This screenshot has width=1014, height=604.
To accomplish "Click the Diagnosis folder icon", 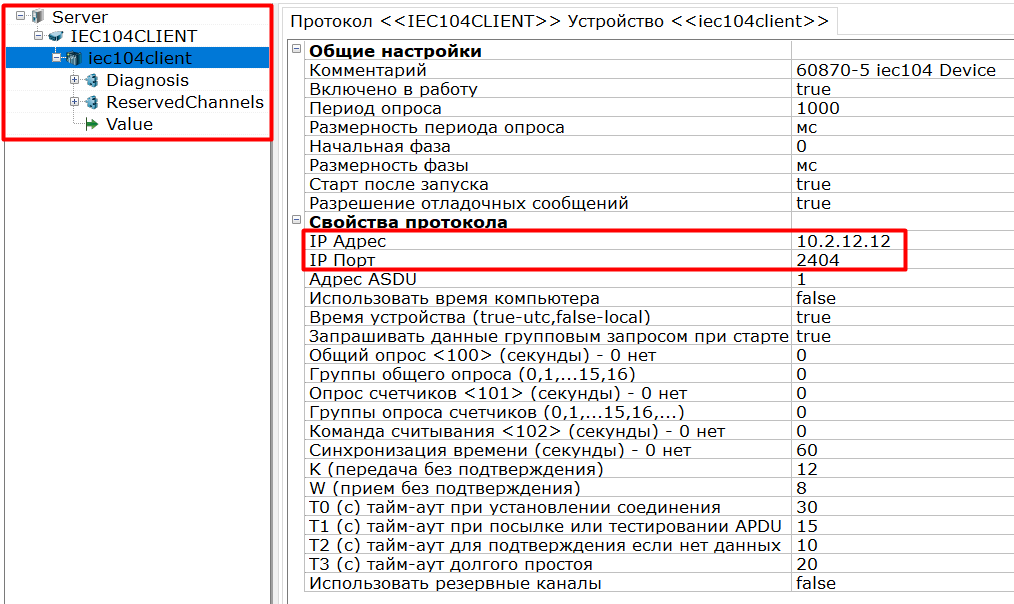I will click(x=92, y=80).
